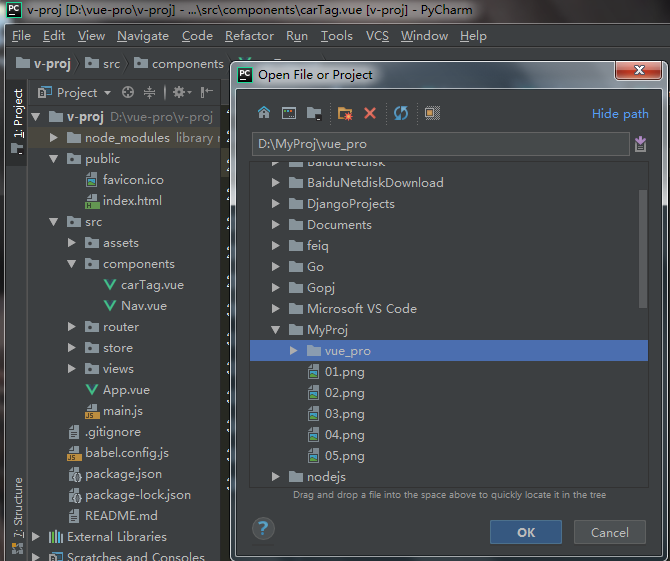670x561 pixels.
Task: Open the Tools menu
Action: point(337,36)
